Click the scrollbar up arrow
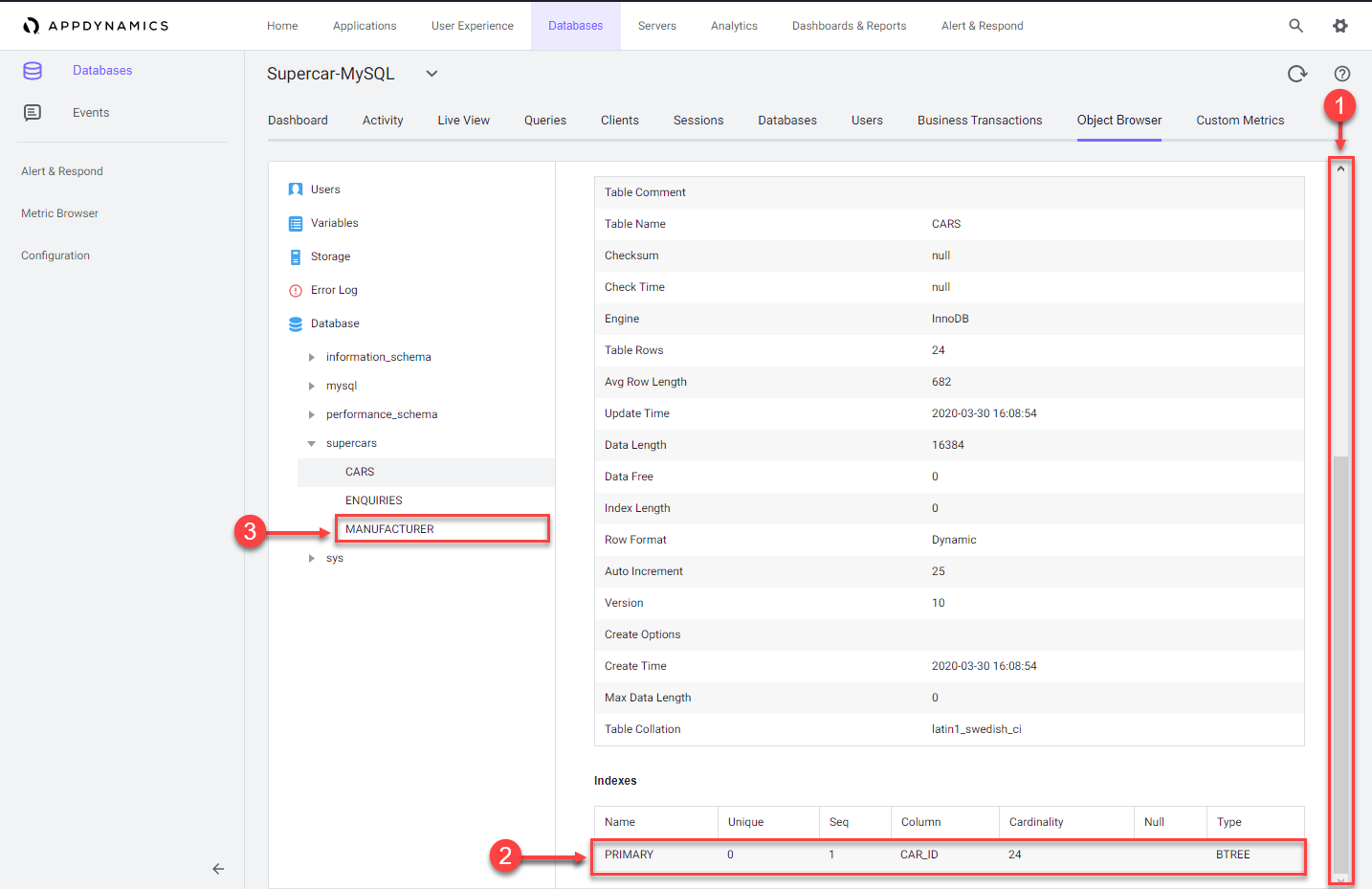 pos(1340,169)
